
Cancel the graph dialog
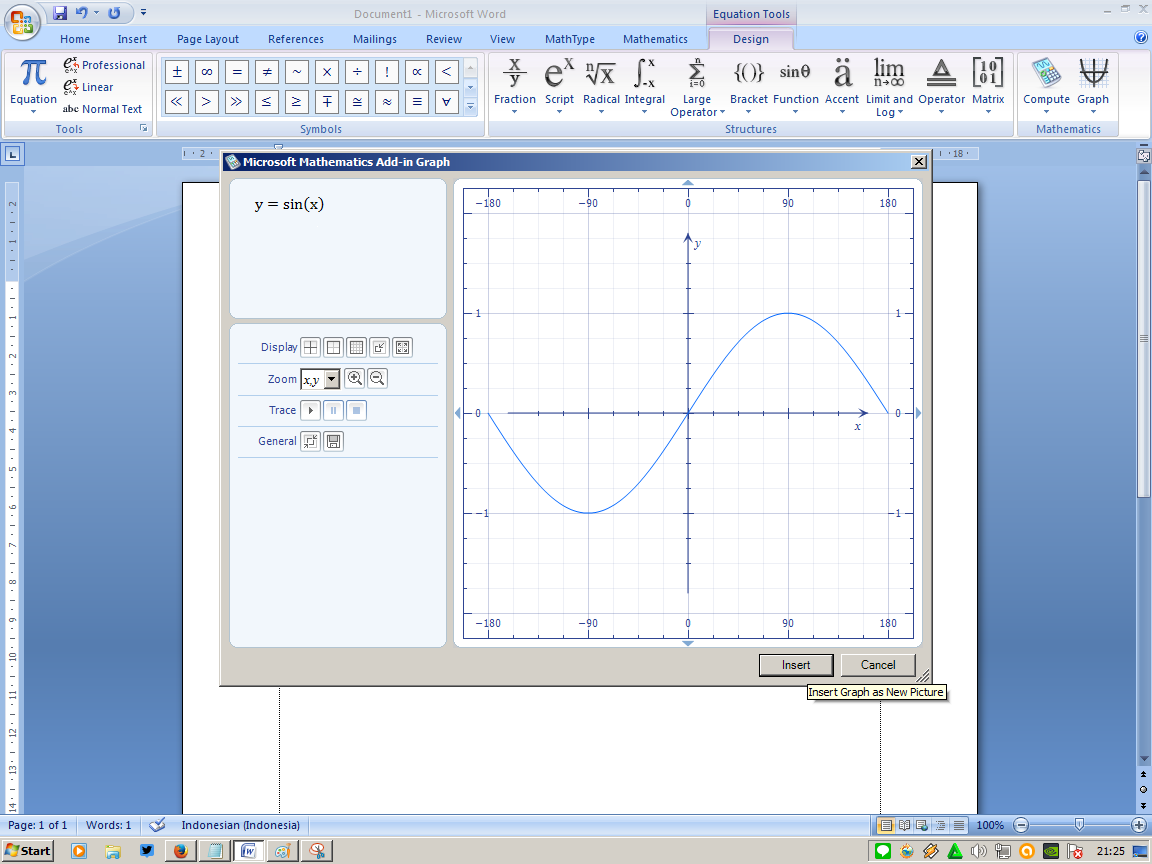[x=878, y=665]
